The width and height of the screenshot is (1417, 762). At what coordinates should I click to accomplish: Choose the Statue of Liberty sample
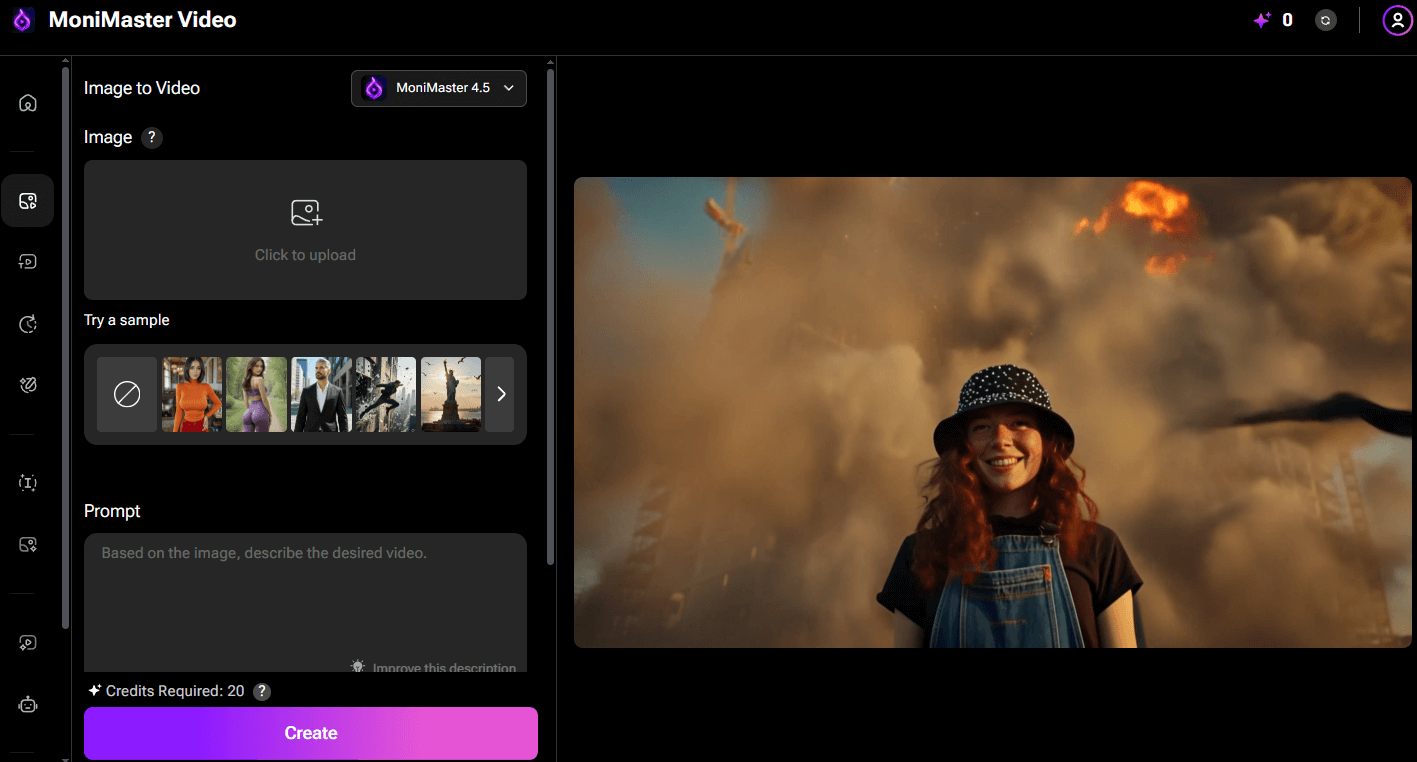451,395
